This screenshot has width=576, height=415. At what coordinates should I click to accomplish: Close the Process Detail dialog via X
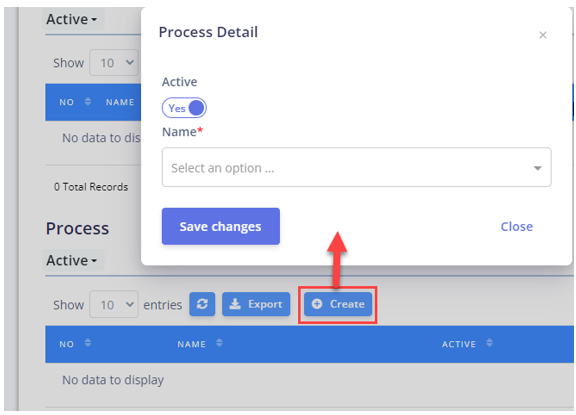click(x=543, y=35)
